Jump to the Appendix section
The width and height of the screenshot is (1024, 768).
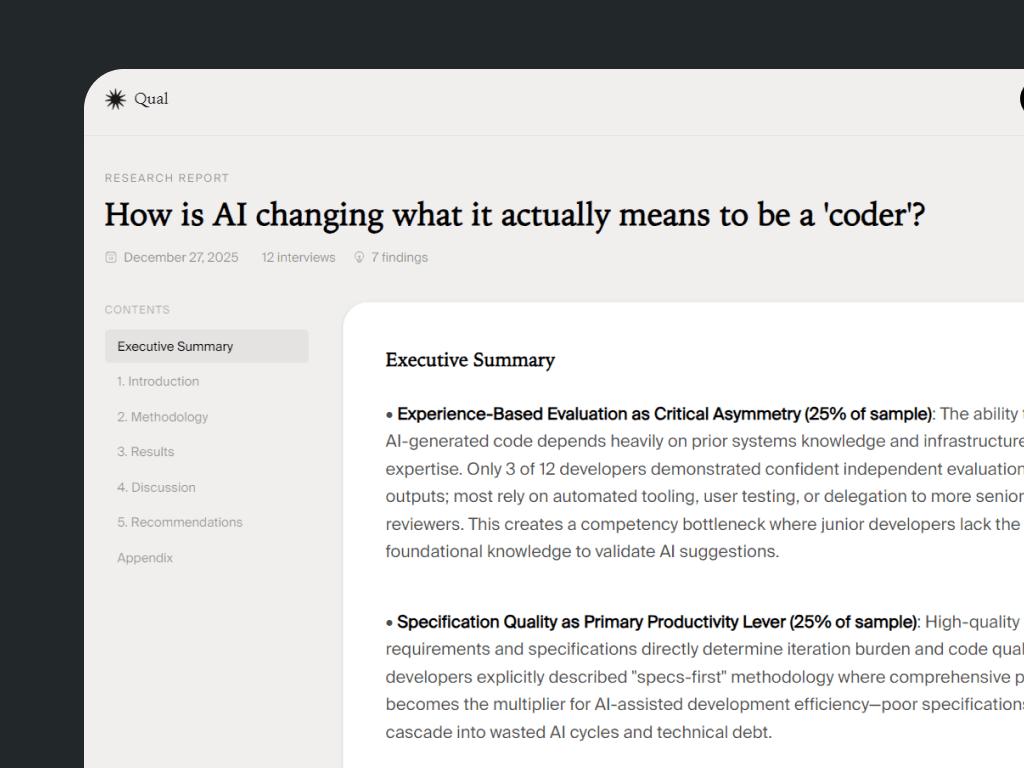point(145,558)
